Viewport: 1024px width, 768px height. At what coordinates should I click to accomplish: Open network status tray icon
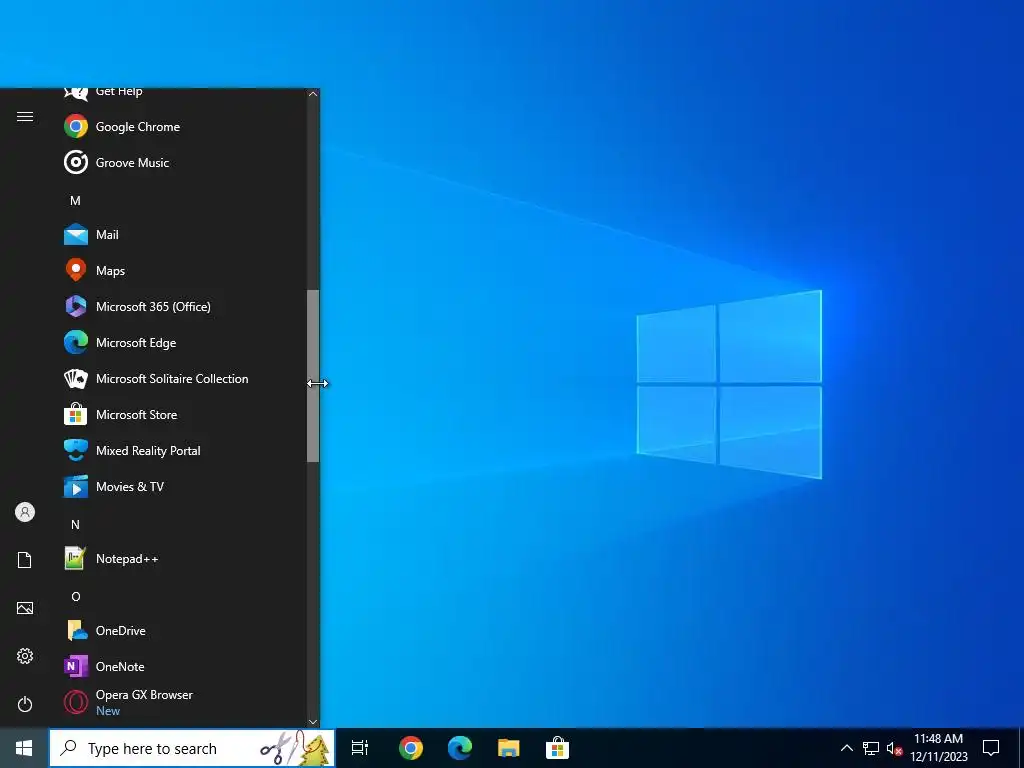click(871, 748)
